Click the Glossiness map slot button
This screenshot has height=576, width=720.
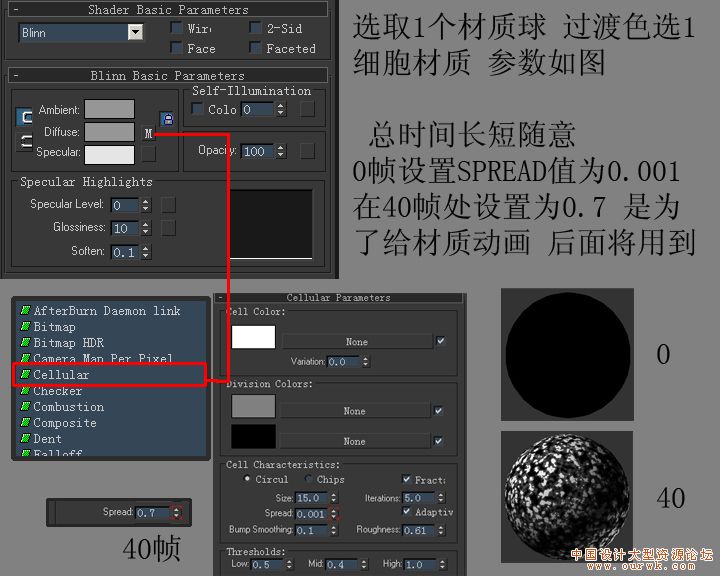coord(168,228)
